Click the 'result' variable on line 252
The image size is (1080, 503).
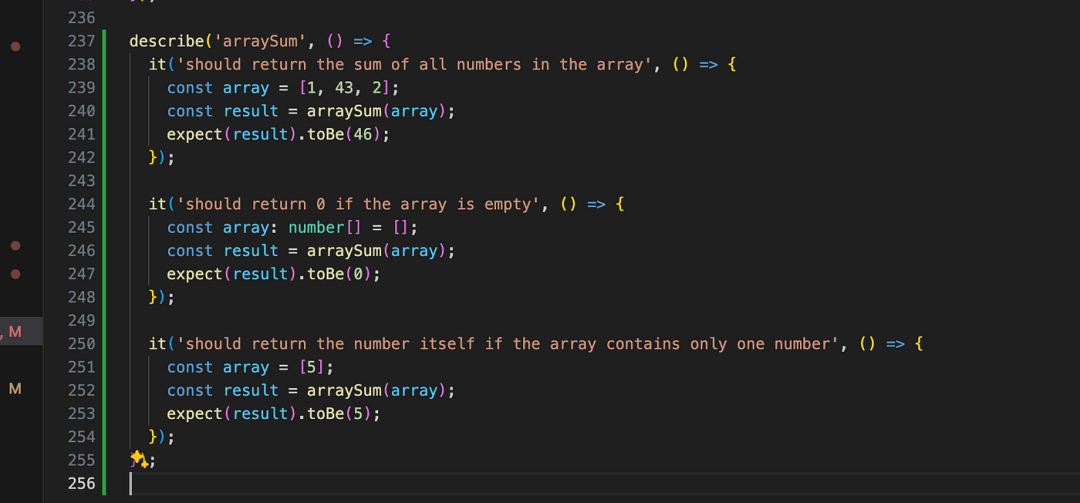(x=251, y=391)
